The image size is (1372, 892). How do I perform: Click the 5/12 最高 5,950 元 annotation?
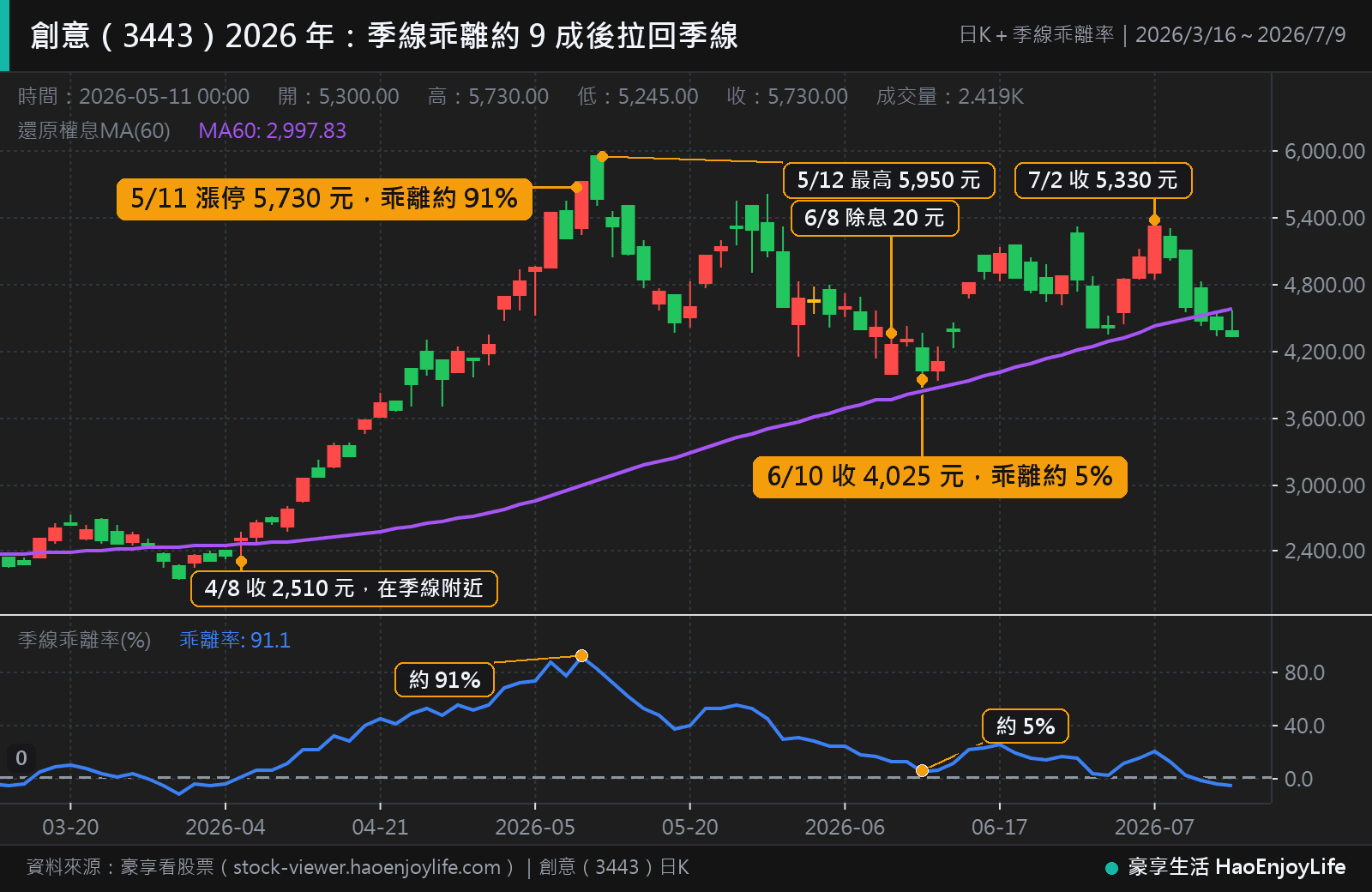click(x=889, y=180)
